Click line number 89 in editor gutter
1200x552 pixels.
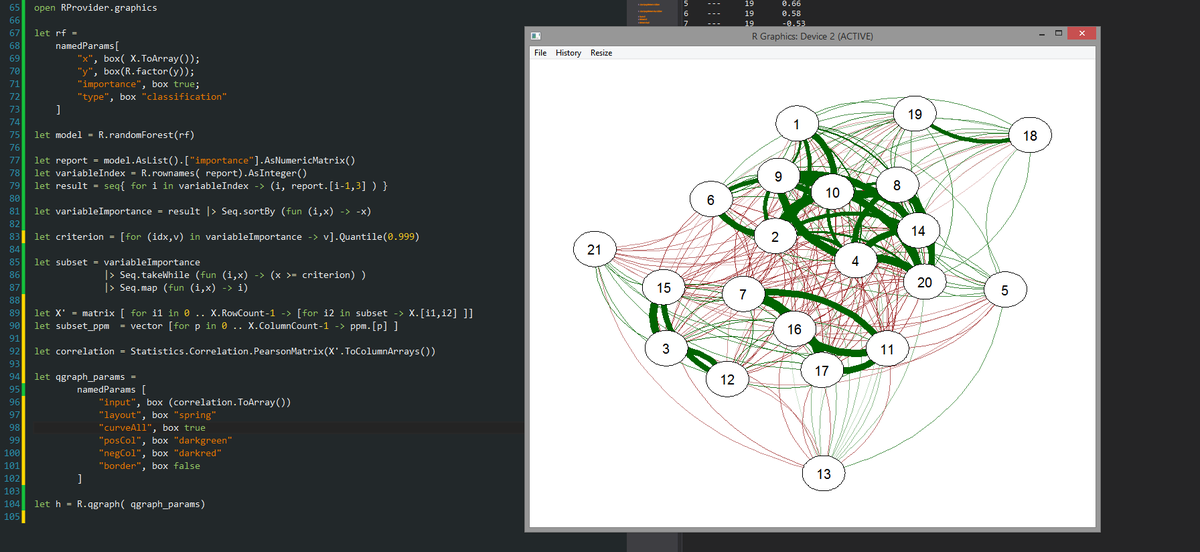(x=15, y=313)
